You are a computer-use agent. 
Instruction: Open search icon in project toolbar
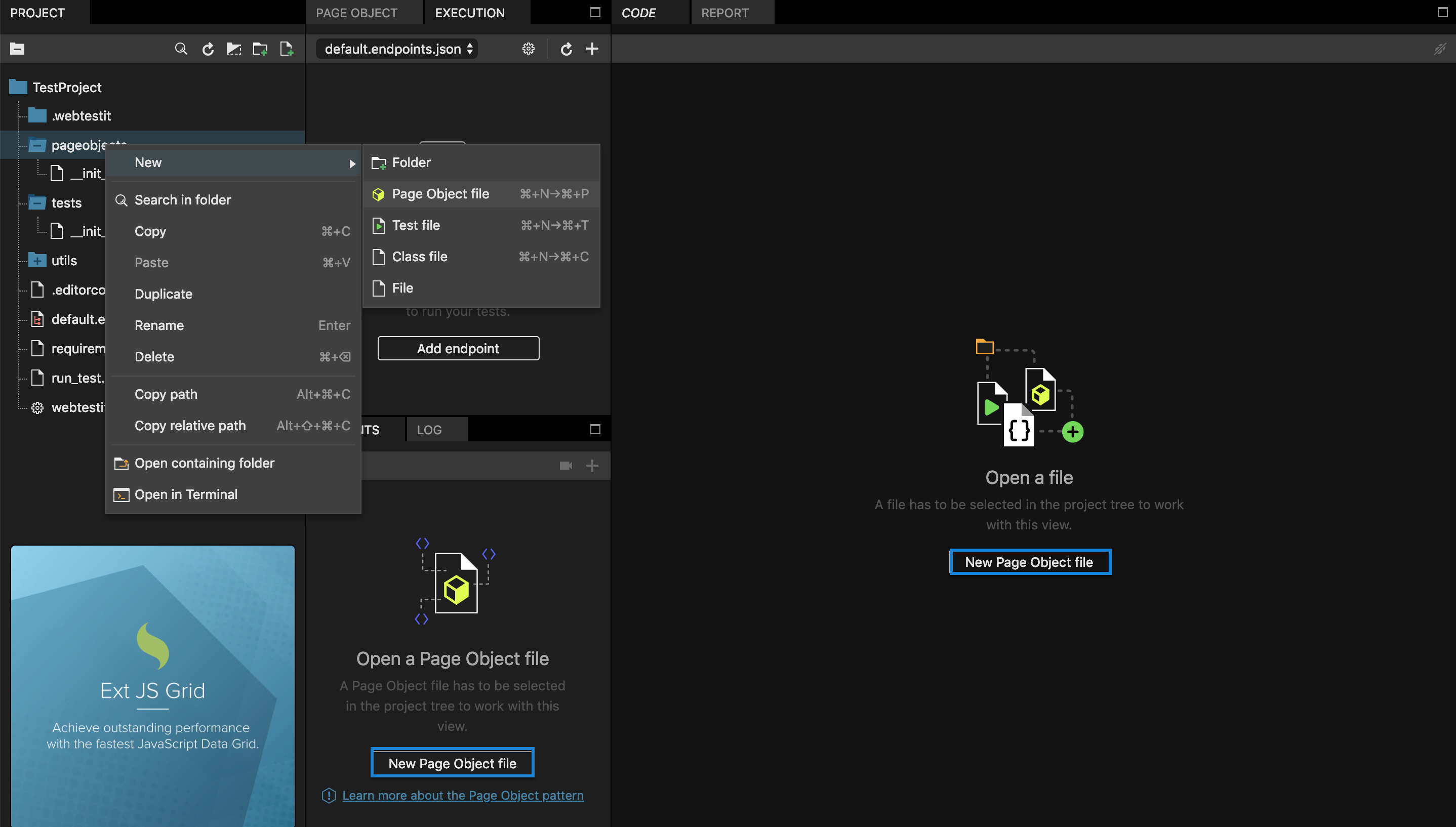pyautogui.click(x=181, y=49)
